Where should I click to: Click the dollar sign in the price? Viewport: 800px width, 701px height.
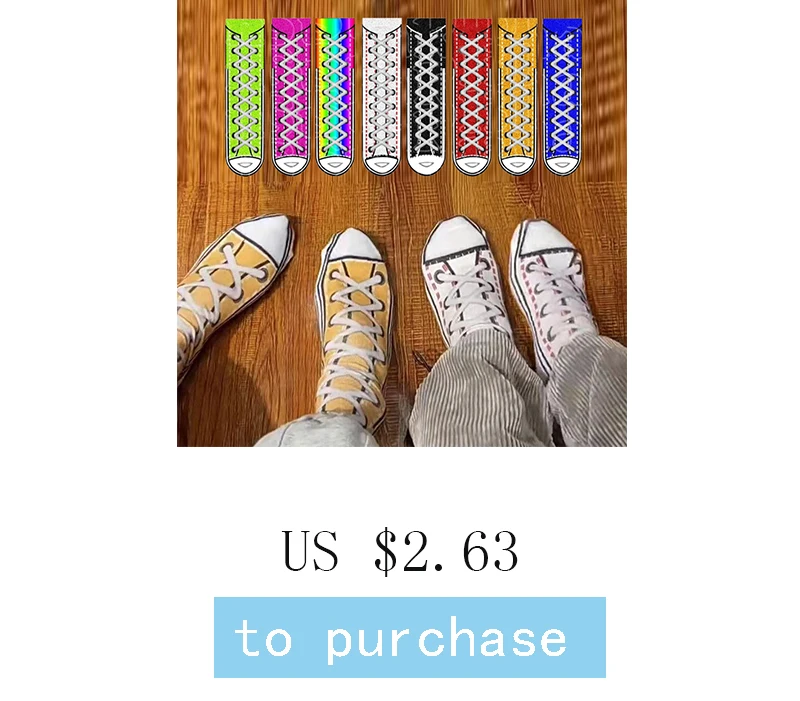click(386, 552)
